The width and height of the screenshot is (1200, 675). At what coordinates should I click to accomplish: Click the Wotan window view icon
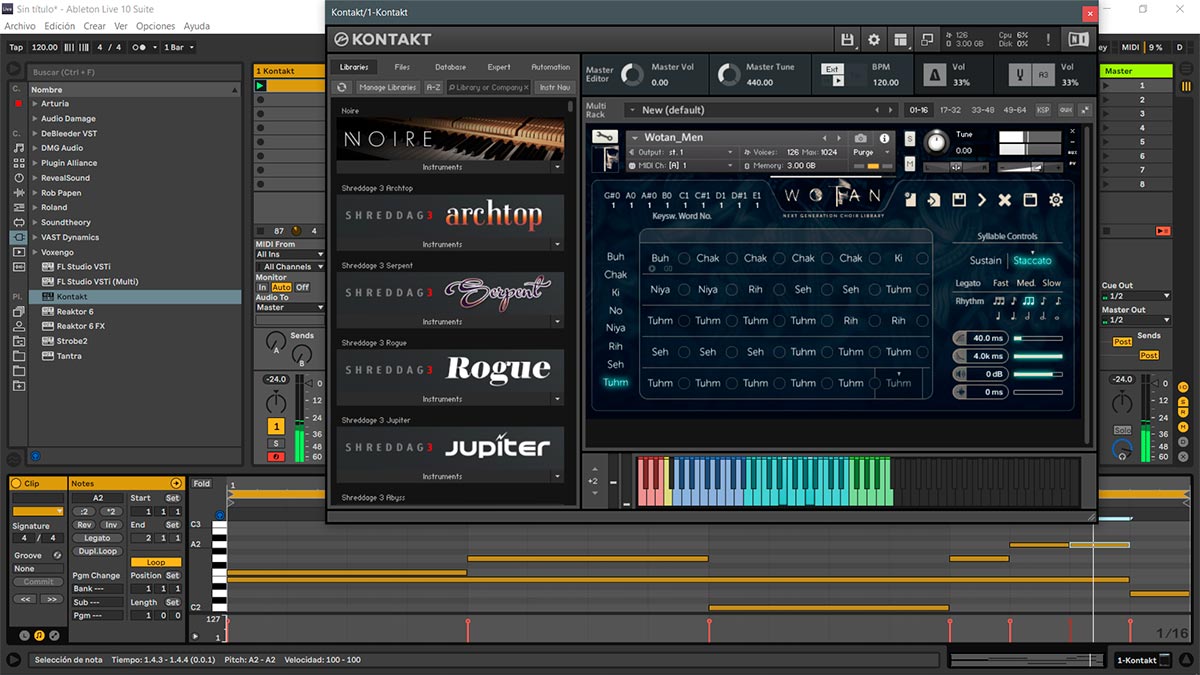pyautogui.click(x=1030, y=200)
